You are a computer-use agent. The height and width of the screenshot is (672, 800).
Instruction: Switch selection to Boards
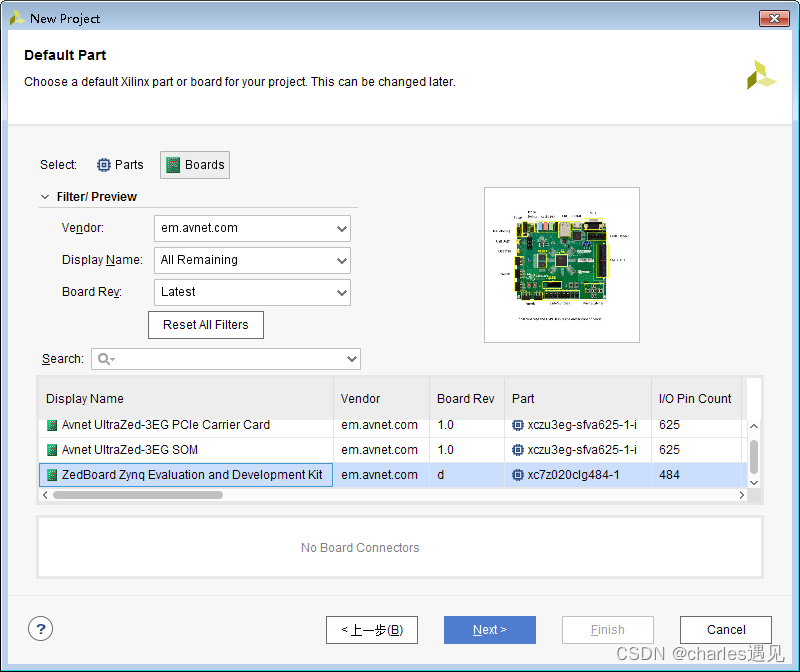195,165
